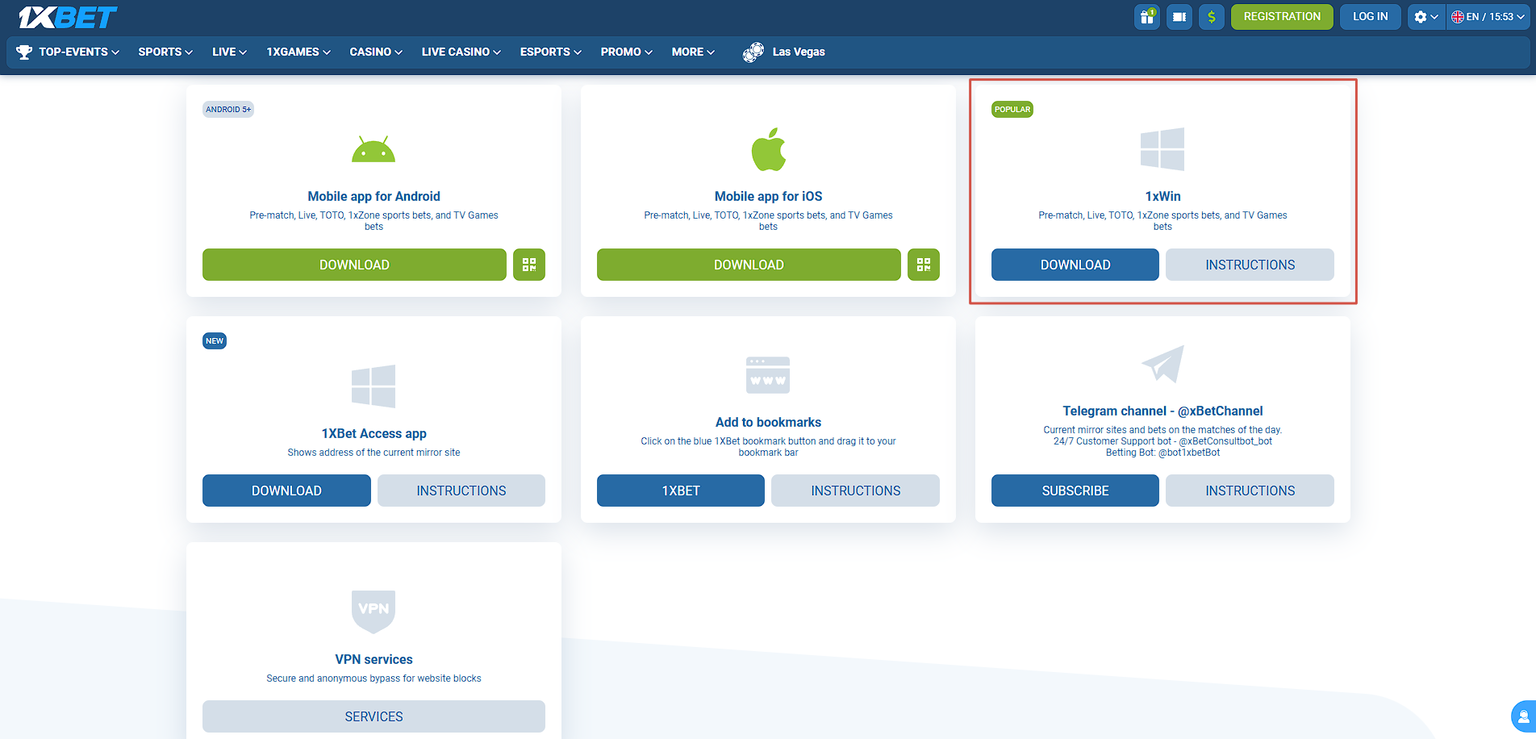Open the dollar payments icon
1536x739 pixels.
tap(1211, 17)
